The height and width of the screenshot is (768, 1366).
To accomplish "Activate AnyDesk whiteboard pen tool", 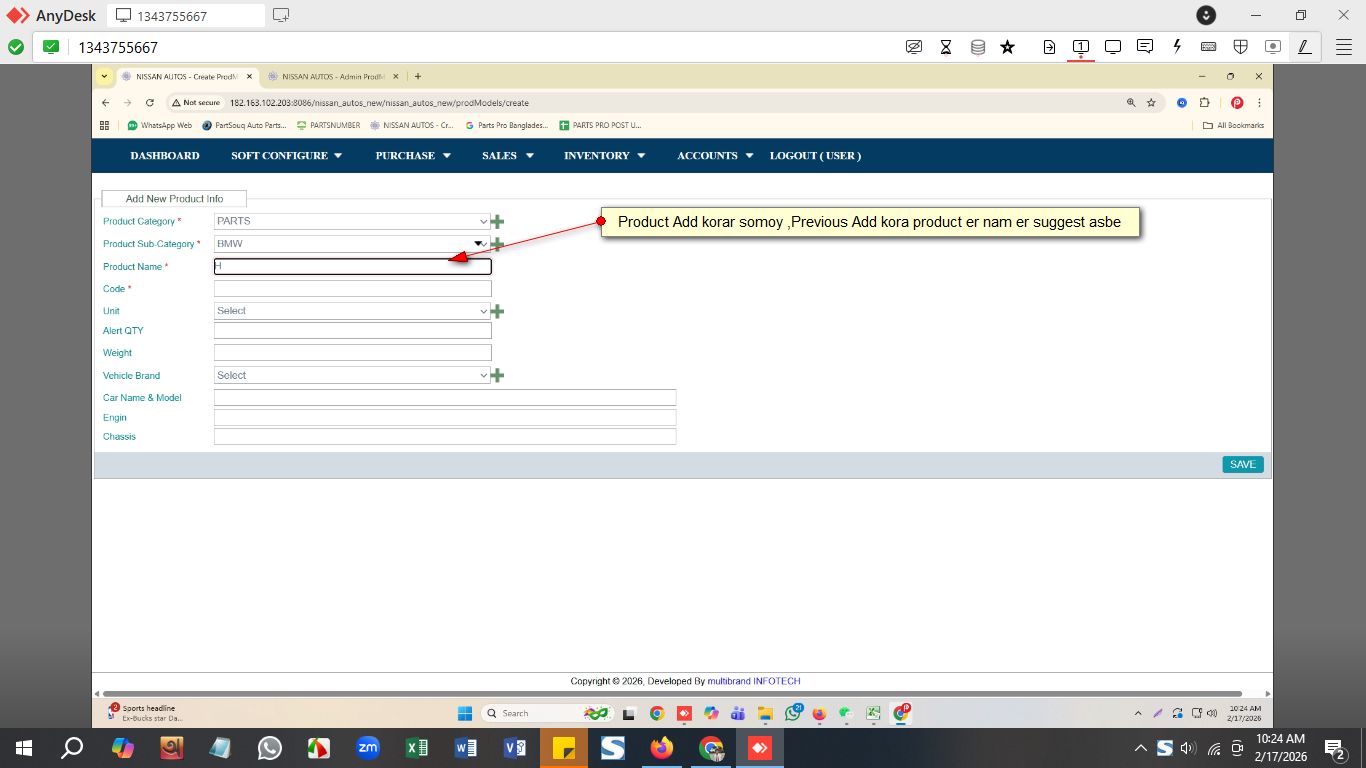I will pos(1304,47).
